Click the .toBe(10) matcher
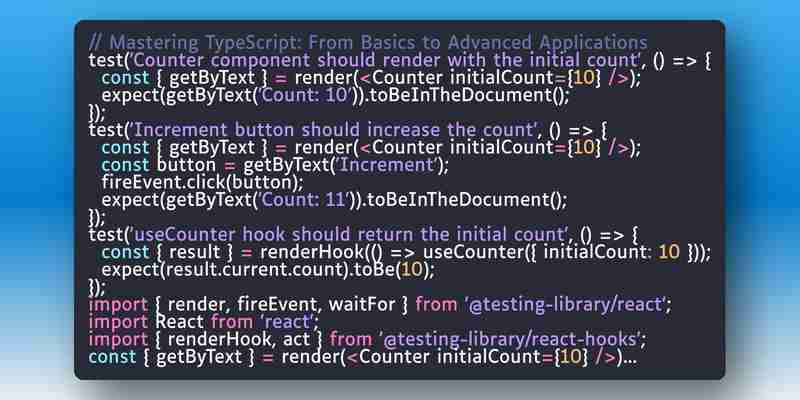The image size is (800, 400). (392, 269)
